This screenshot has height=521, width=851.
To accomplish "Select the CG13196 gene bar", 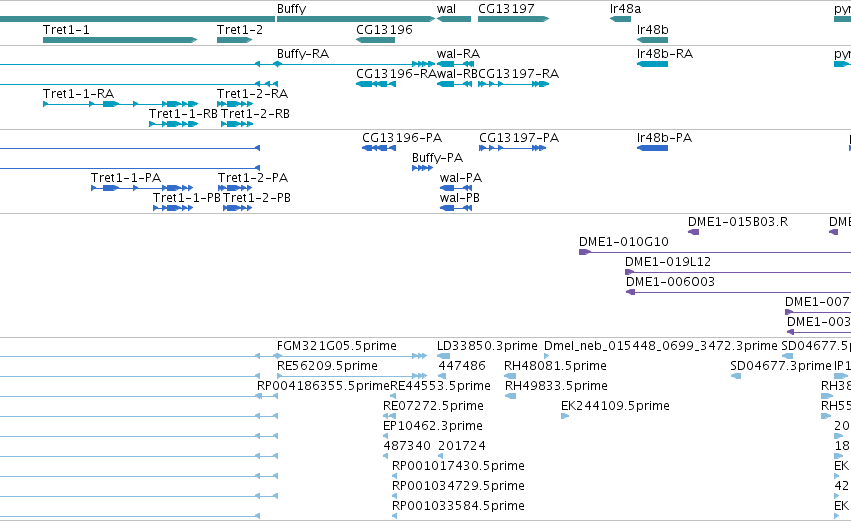I will pos(376,40).
